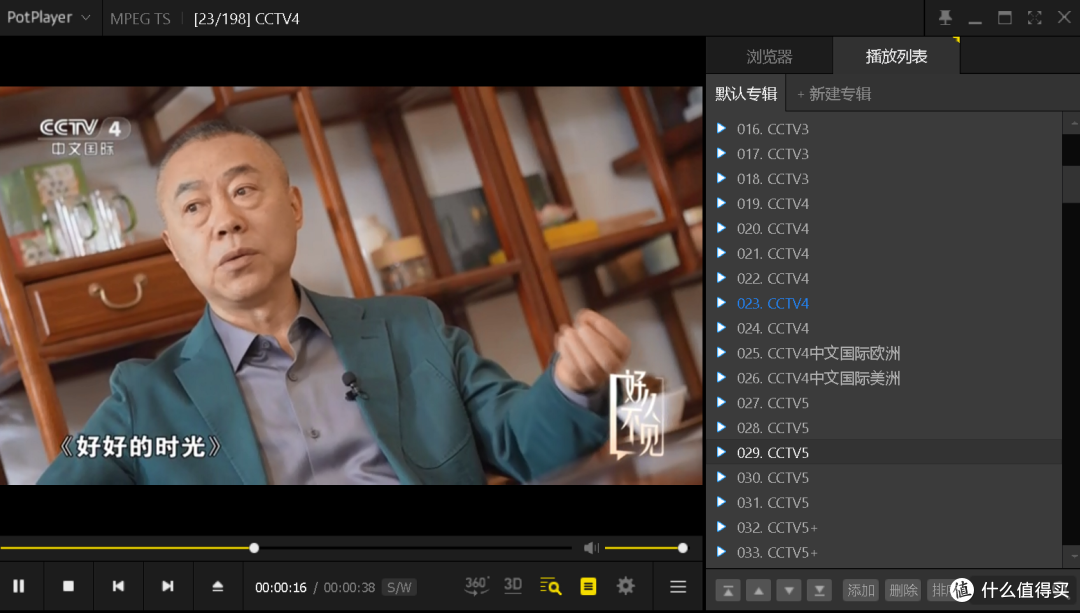The image size is (1080, 613).
Task: Click title [23/198] CCTV4
Action: pyautogui.click(x=247, y=19)
